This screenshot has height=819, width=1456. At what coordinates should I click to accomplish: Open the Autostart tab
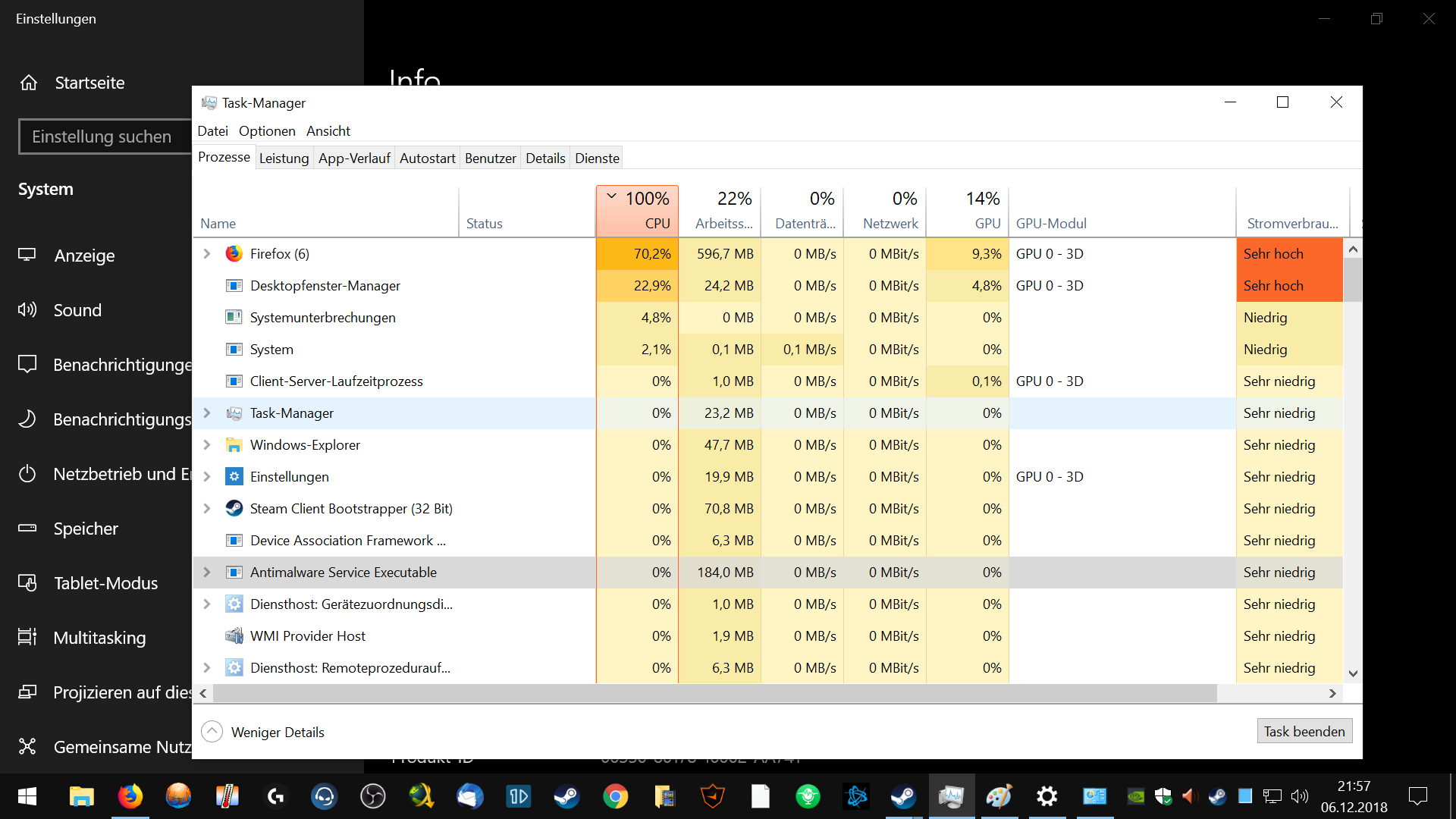pyautogui.click(x=427, y=158)
